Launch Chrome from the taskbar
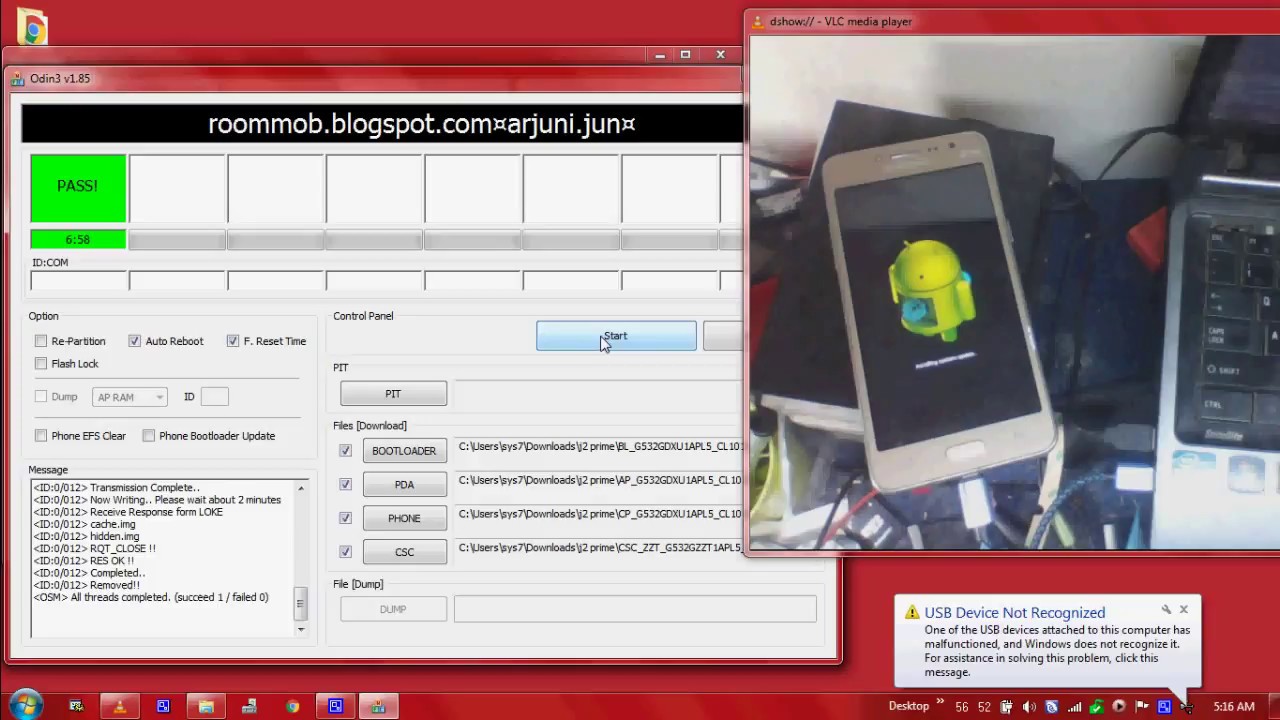 tap(292, 707)
